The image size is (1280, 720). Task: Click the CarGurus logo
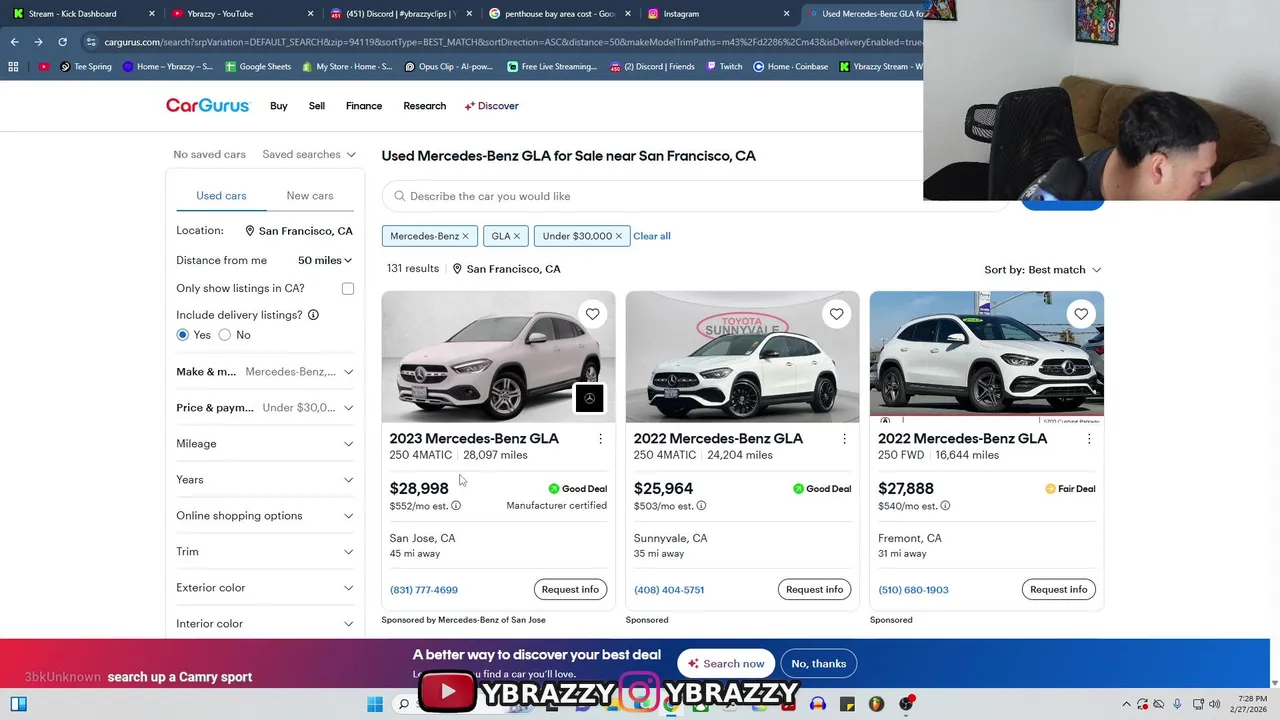click(207, 105)
